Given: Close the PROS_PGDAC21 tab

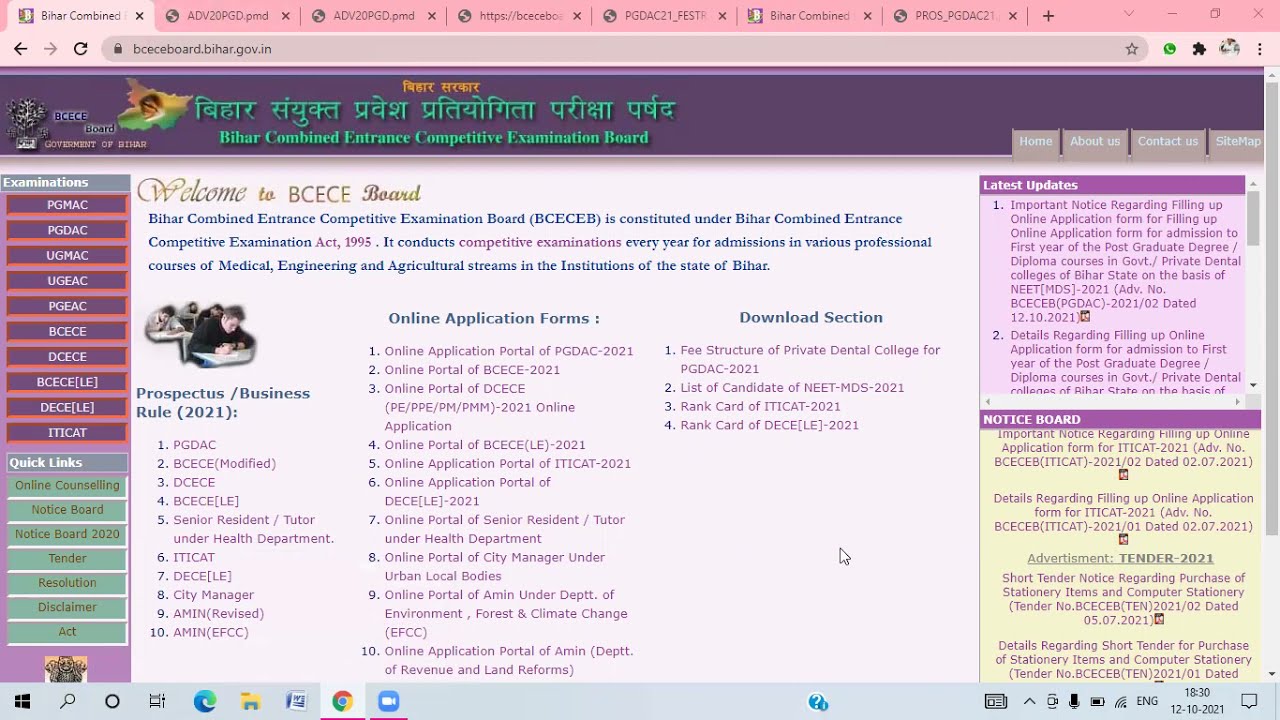Looking at the screenshot, I should pos(1013,16).
